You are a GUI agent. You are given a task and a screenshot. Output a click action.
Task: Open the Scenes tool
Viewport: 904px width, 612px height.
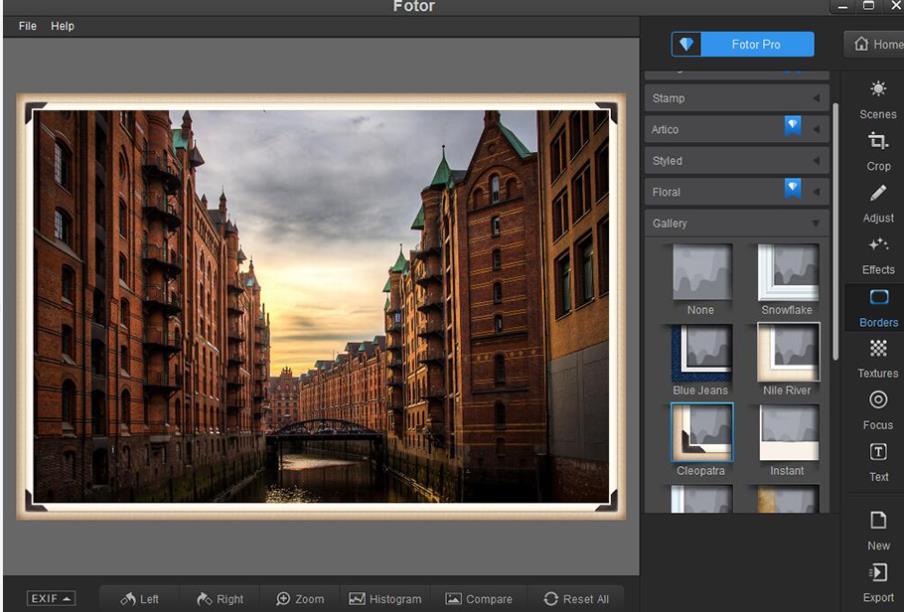coord(877,100)
